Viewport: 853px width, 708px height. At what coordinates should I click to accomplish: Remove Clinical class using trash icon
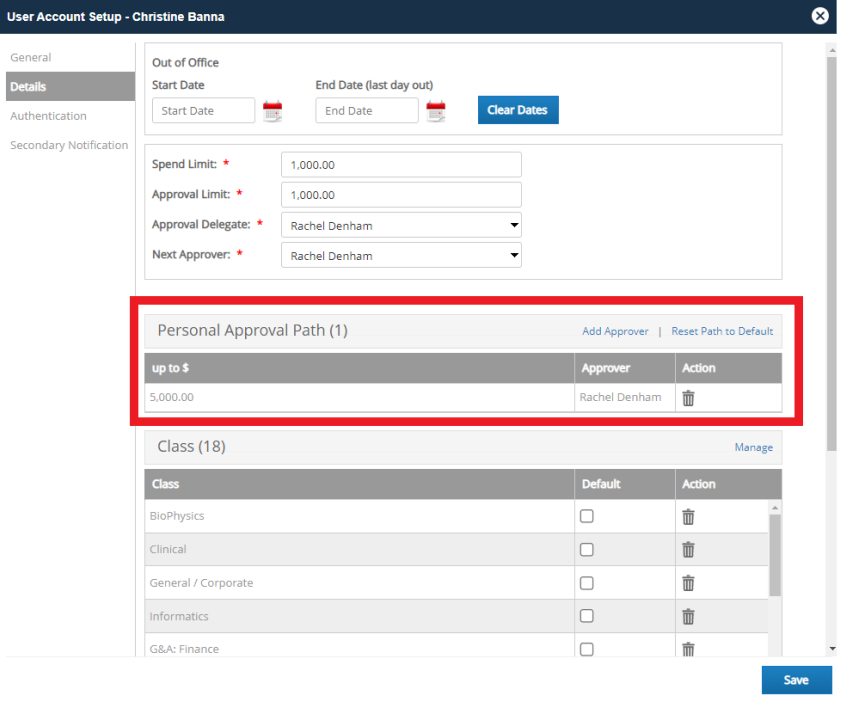pos(688,550)
